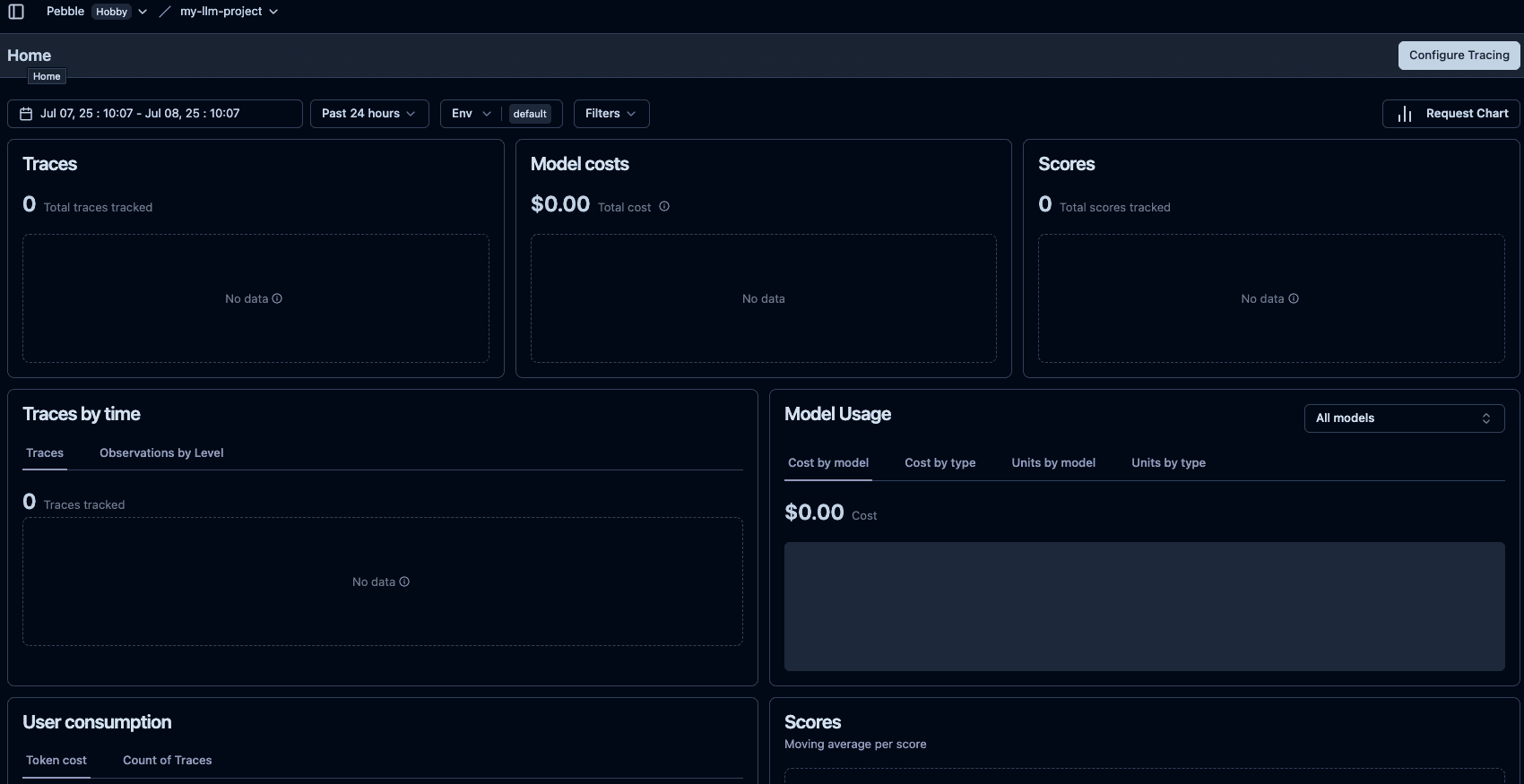Image resolution: width=1524 pixels, height=784 pixels.
Task: Expand the Filters dropdown
Action: point(611,114)
